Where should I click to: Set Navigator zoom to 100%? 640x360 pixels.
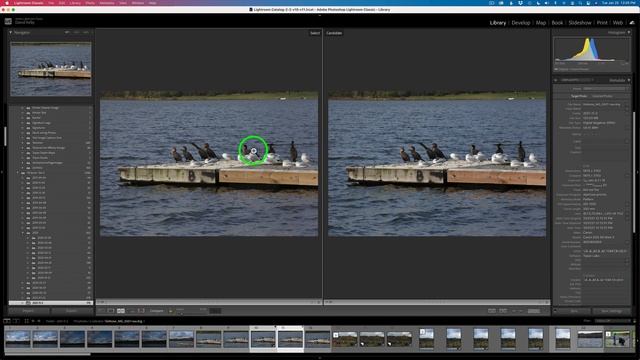click(x=76, y=32)
